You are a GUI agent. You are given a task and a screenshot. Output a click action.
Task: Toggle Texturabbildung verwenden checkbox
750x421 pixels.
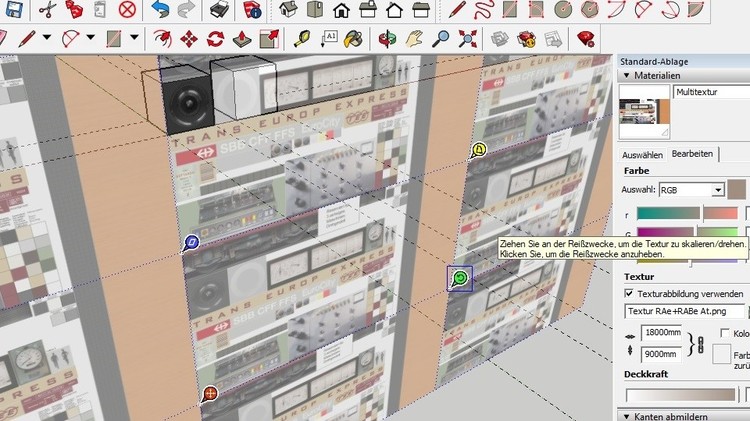(629, 293)
